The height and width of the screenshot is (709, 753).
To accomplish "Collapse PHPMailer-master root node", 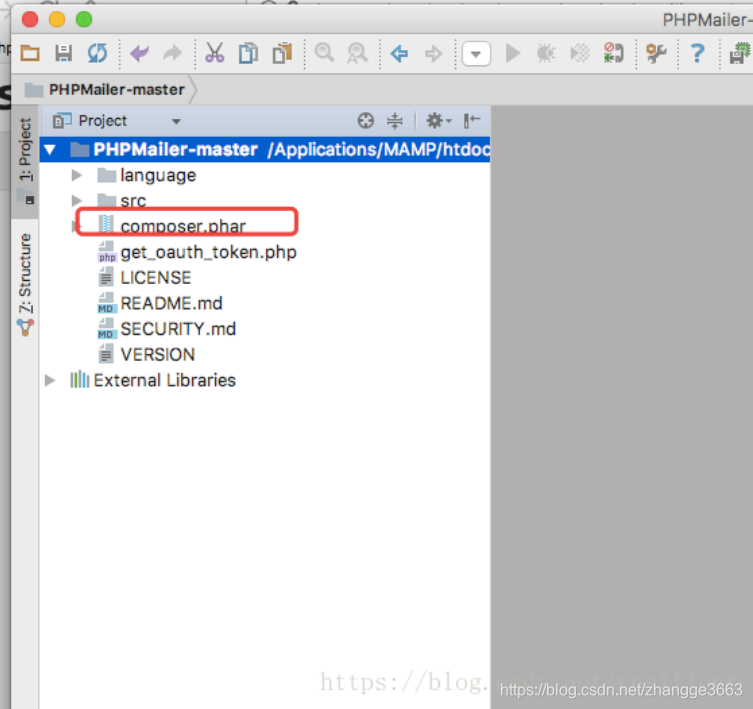I will (50, 150).
